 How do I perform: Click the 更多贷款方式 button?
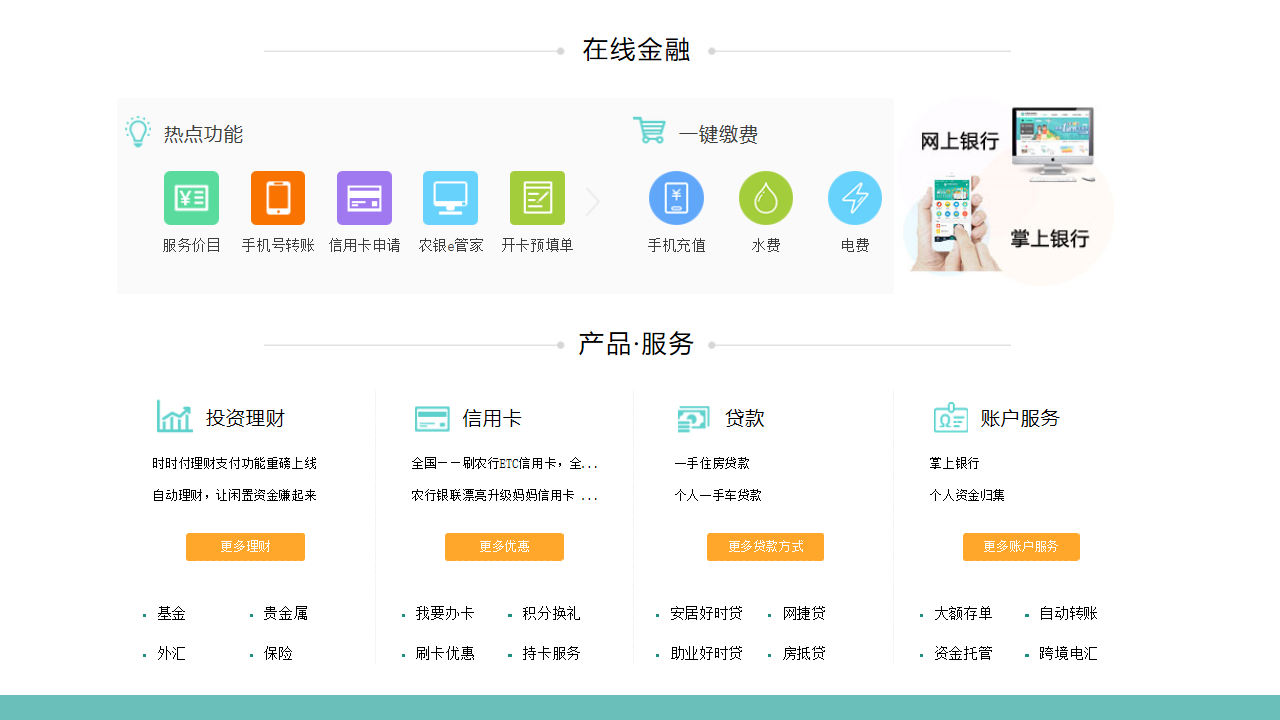click(x=765, y=547)
